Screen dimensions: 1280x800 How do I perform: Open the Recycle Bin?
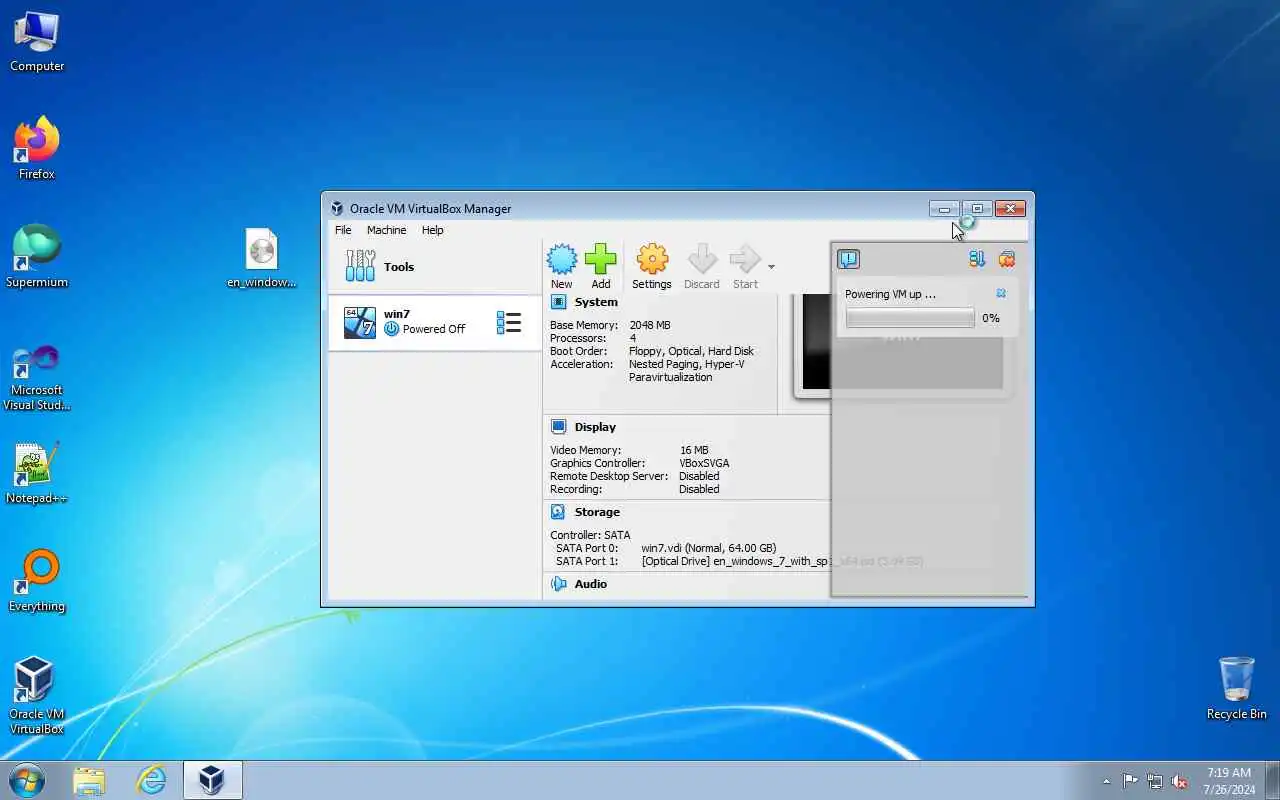point(1237,688)
